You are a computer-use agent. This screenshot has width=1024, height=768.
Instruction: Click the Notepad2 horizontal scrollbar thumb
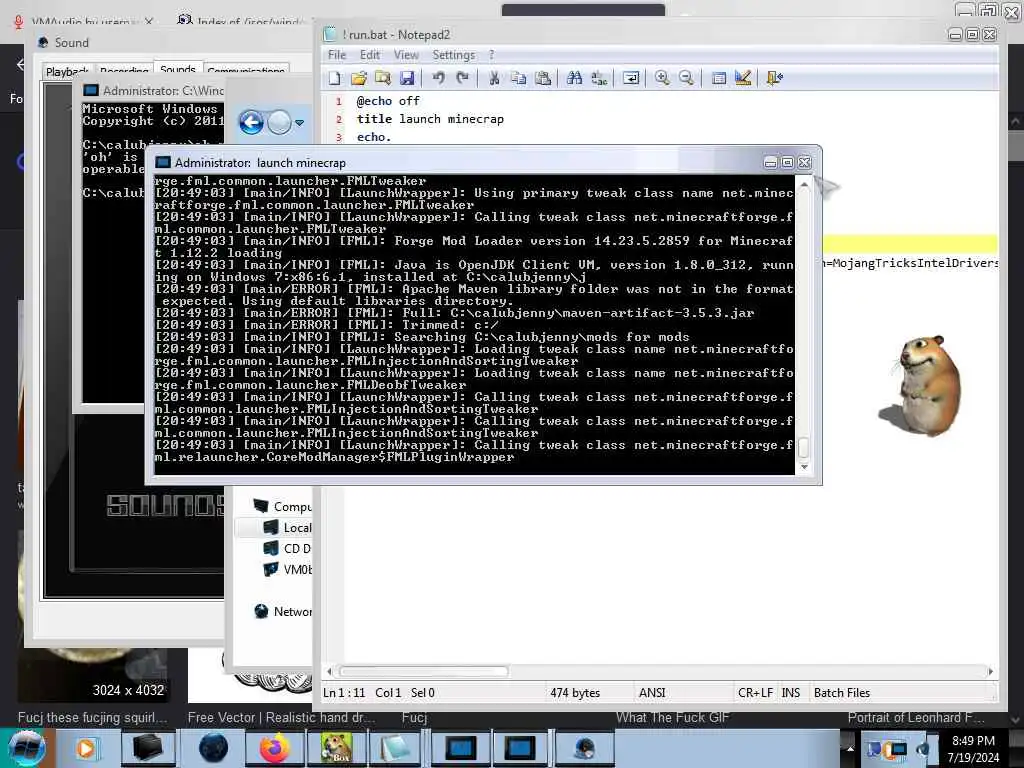coord(423,671)
